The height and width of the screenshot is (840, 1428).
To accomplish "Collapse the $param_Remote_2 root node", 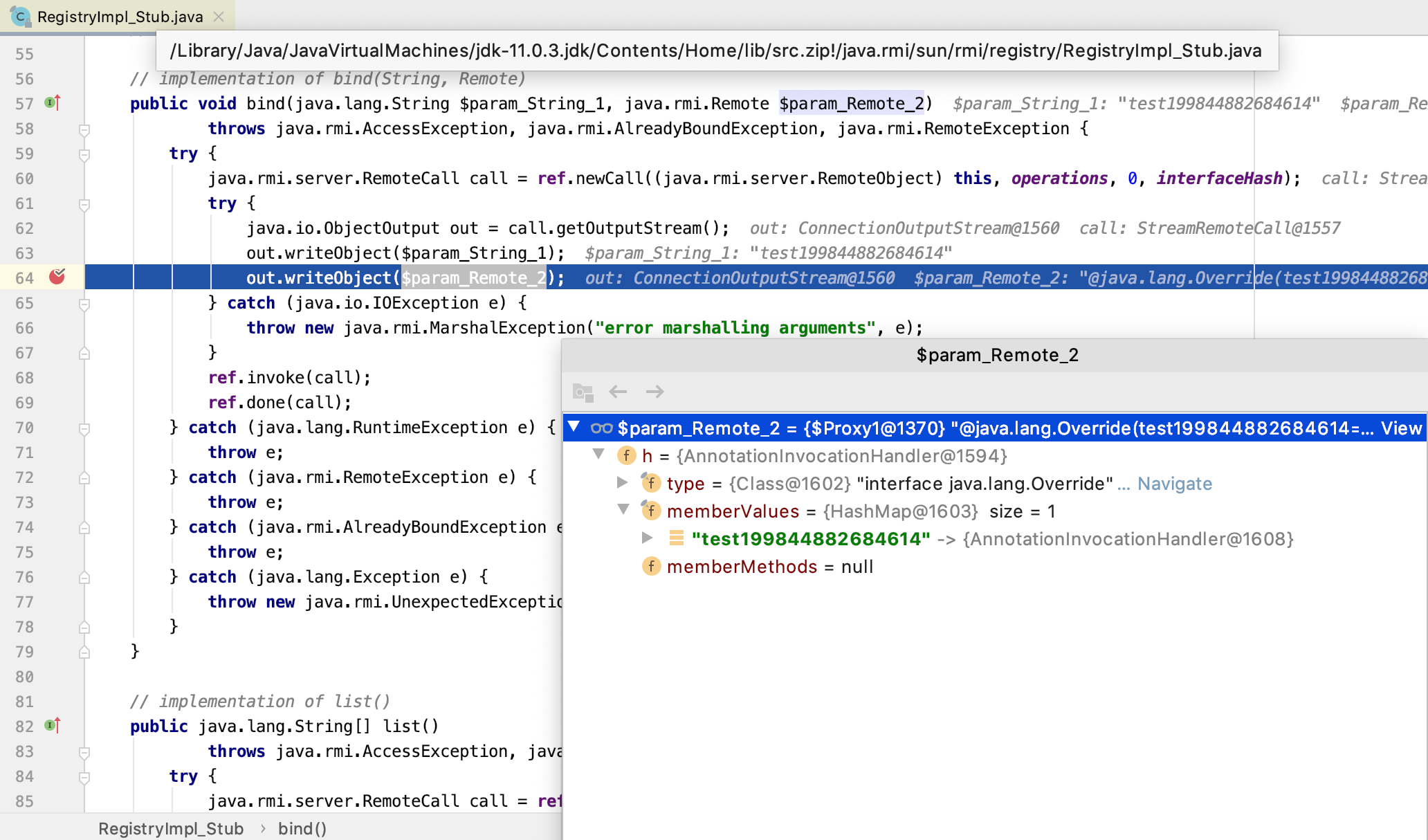I will coord(574,427).
